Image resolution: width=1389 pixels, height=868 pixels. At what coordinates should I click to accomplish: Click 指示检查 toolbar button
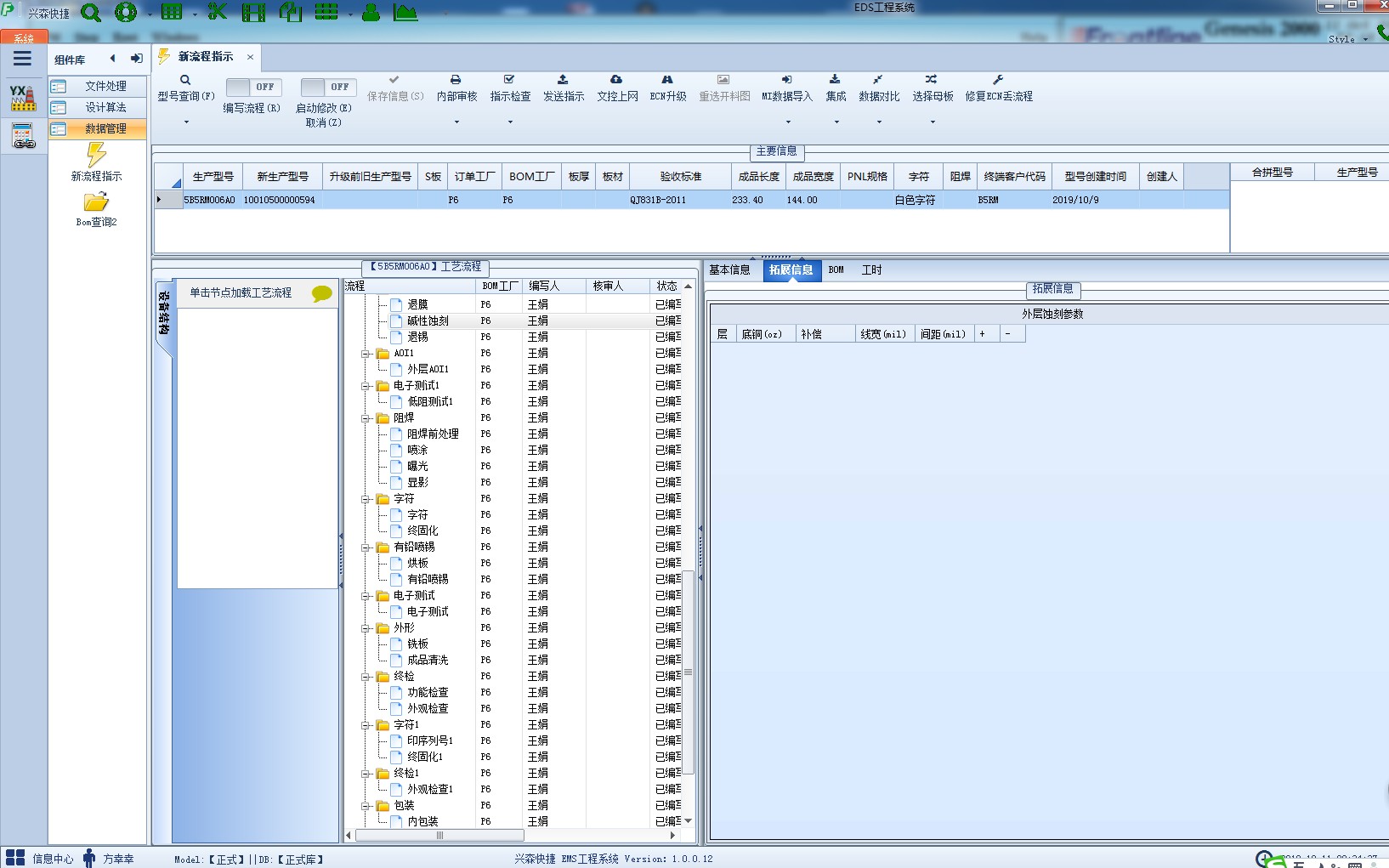click(510, 88)
